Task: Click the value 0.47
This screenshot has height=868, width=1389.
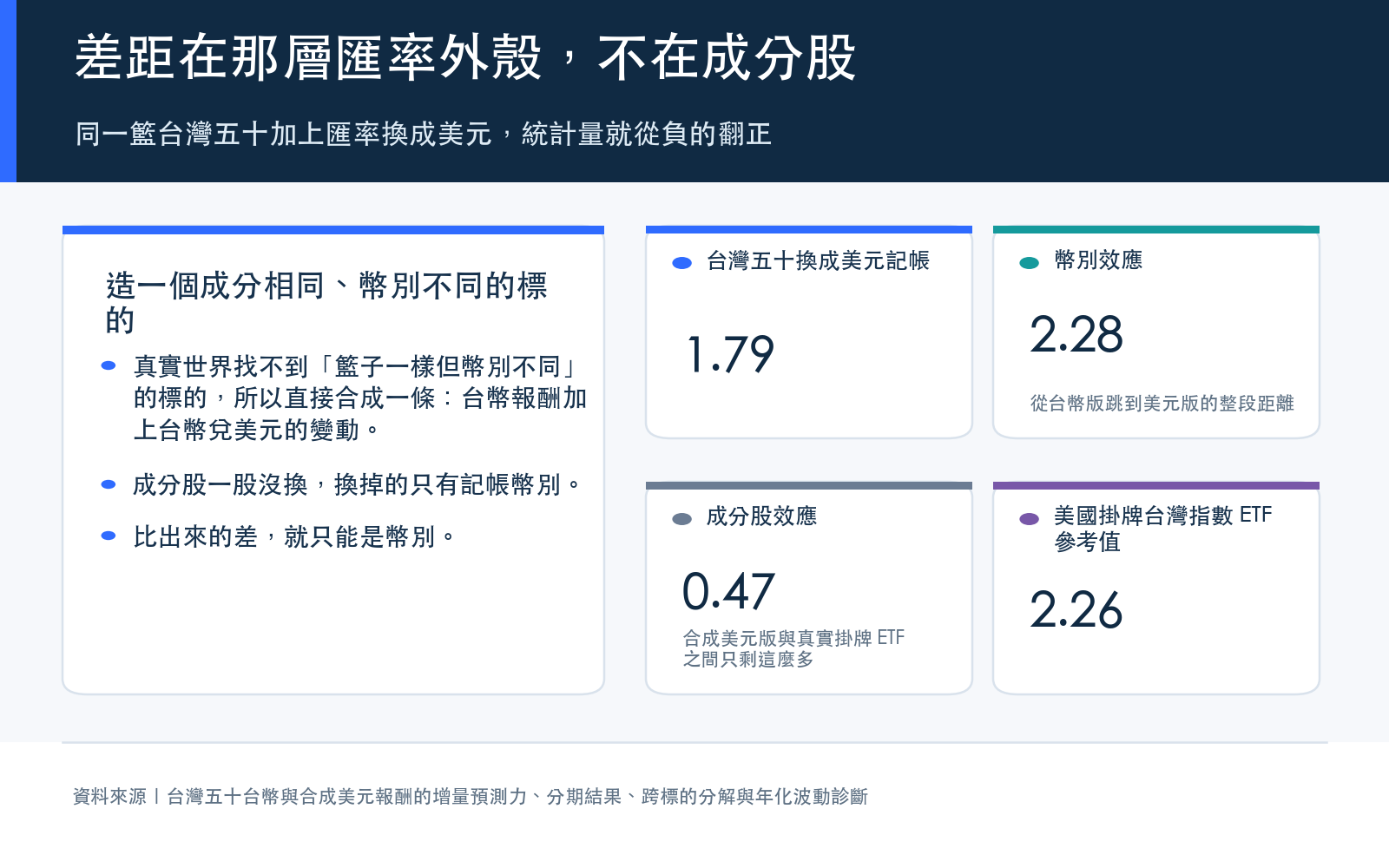Action: coord(728,592)
